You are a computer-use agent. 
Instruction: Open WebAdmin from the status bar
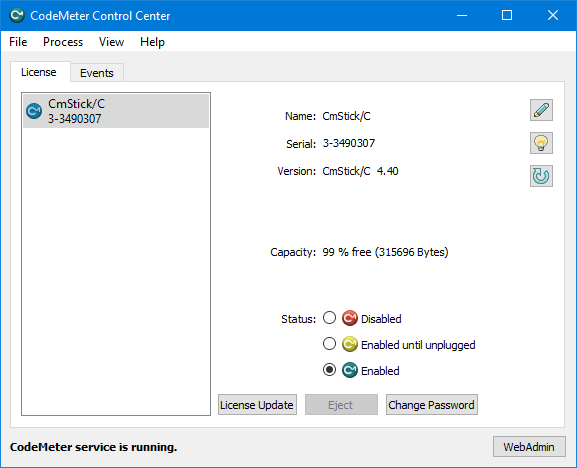coord(529,447)
